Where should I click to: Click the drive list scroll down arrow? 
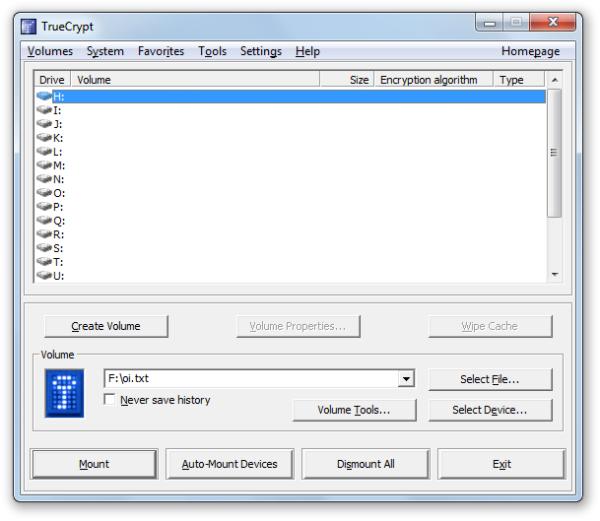coord(554,274)
